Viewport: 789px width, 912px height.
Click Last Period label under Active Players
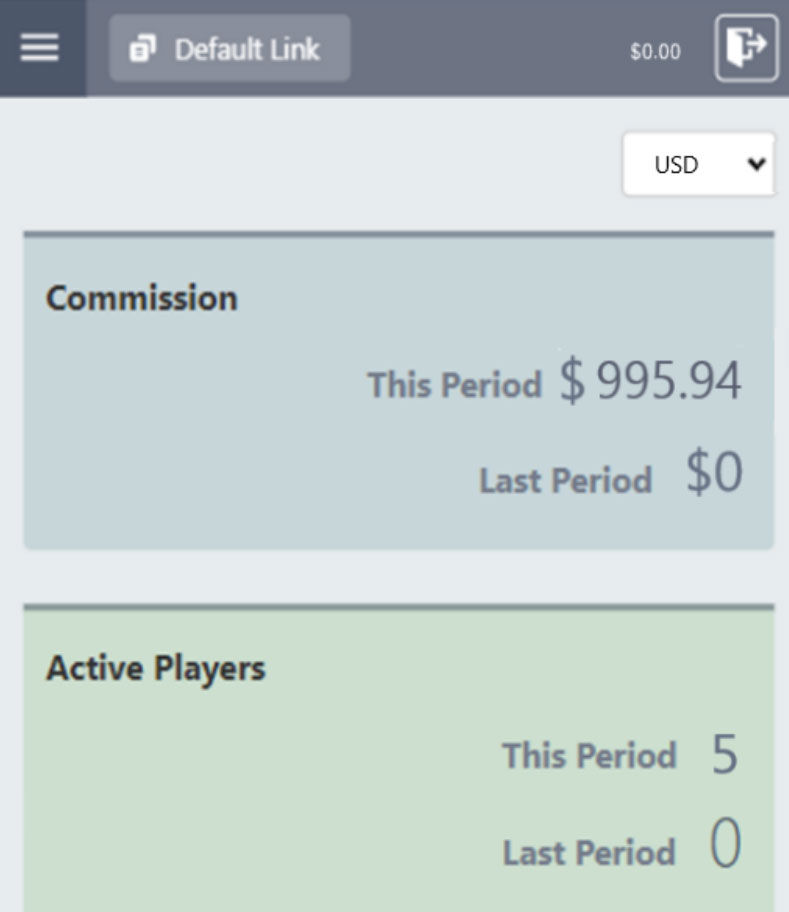tap(589, 853)
